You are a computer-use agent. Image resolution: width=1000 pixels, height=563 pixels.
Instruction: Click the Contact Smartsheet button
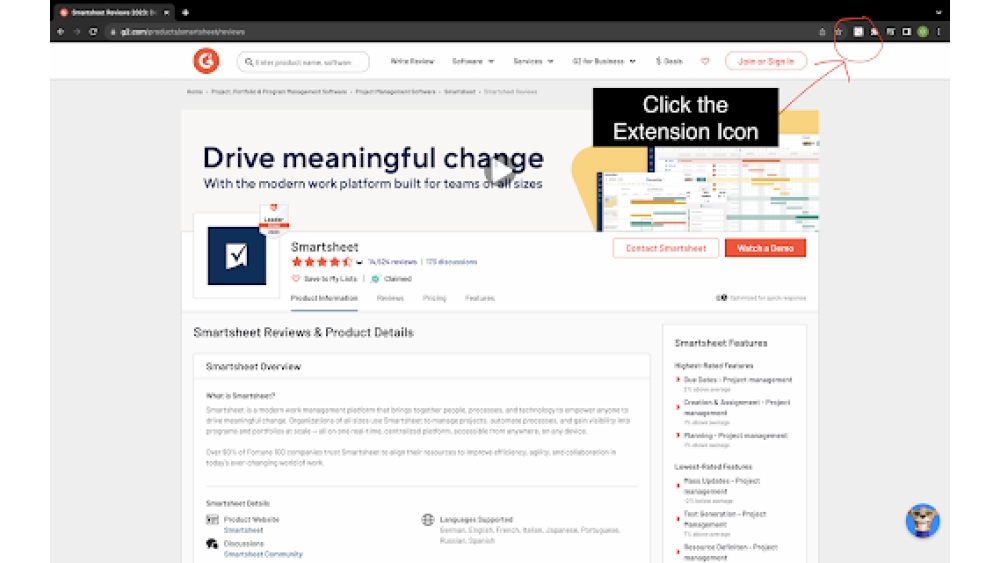pyautogui.click(x=666, y=248)
